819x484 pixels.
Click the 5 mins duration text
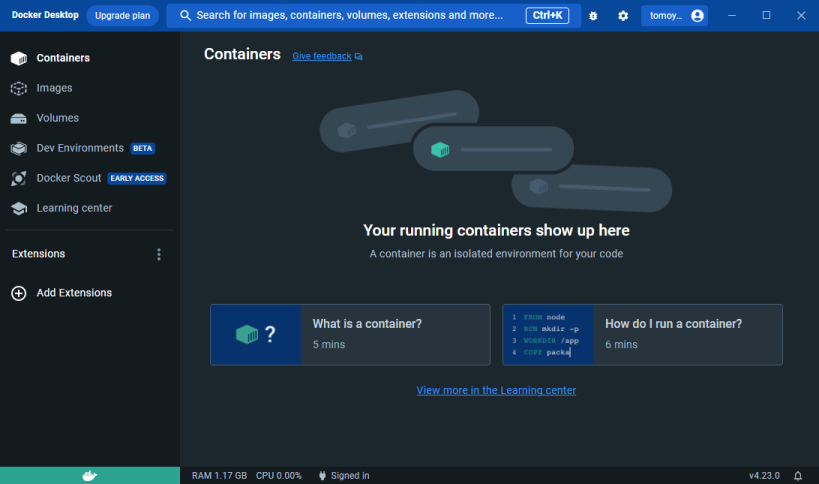[x=329, y=345]
